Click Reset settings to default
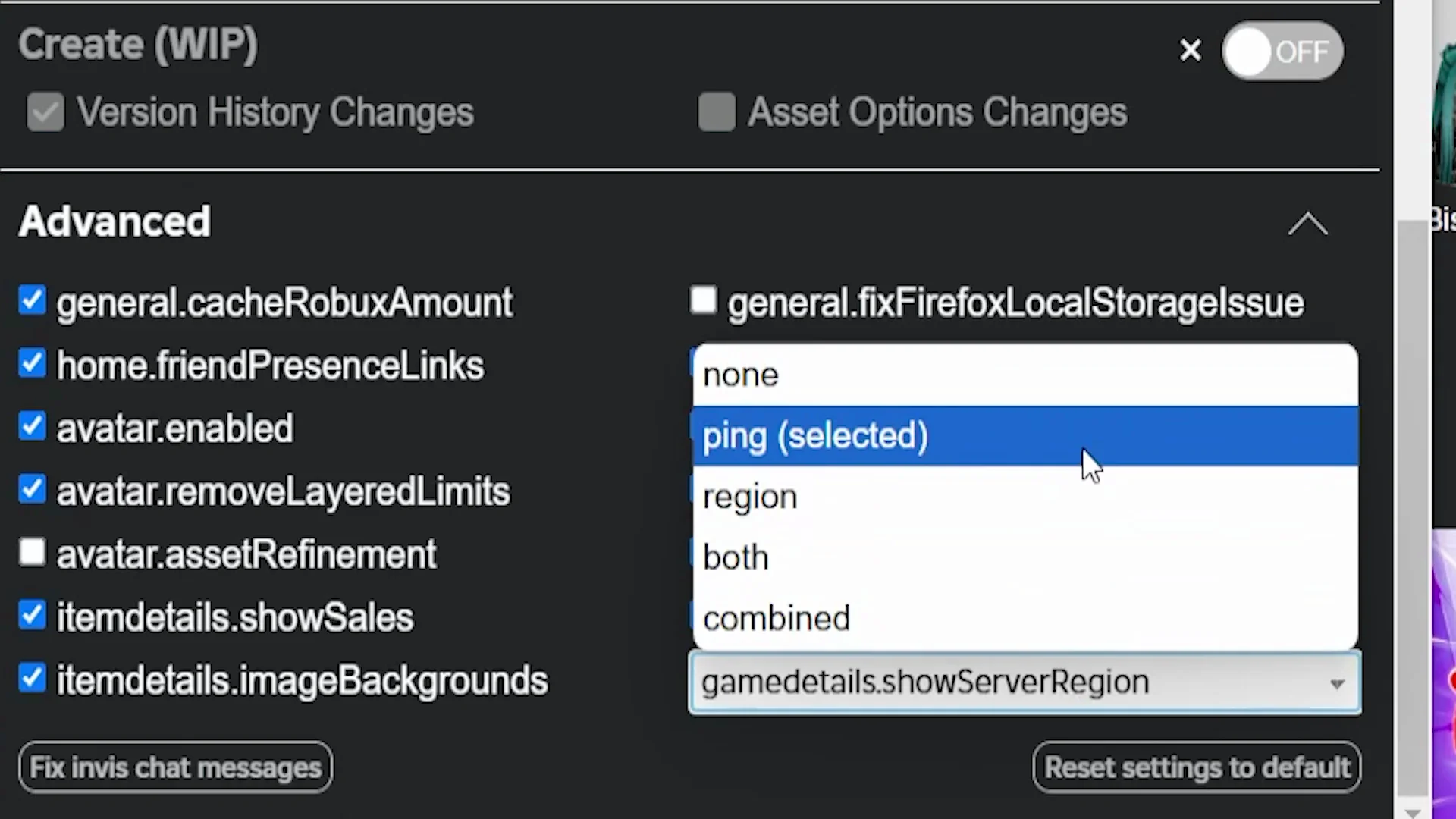The width and height of the screenshot is (1456, 819). click(x=1197, y=767)
